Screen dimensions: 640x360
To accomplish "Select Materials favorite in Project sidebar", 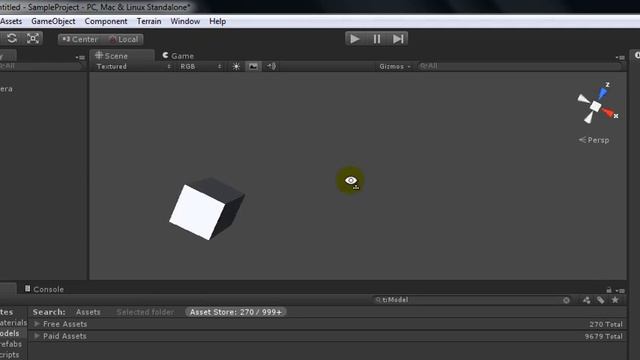I will click(13, 322).
